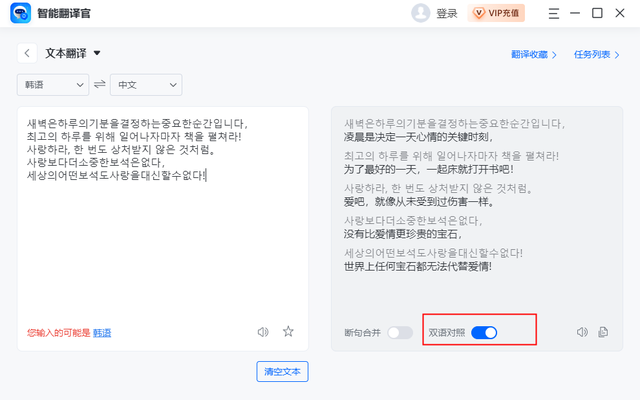
Task: Open the 翻译收藏 link
Action: point(533,55)
